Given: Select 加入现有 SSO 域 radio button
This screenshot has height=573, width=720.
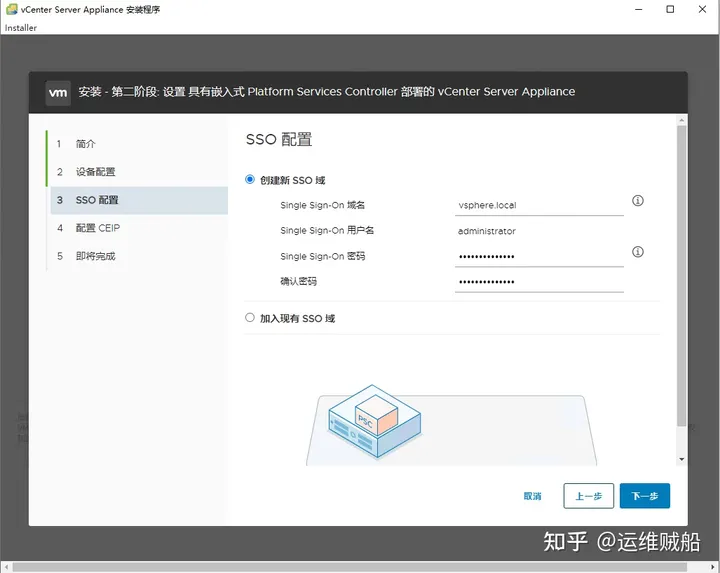Looking at the screenshot, I should click(x=250, y=318).
